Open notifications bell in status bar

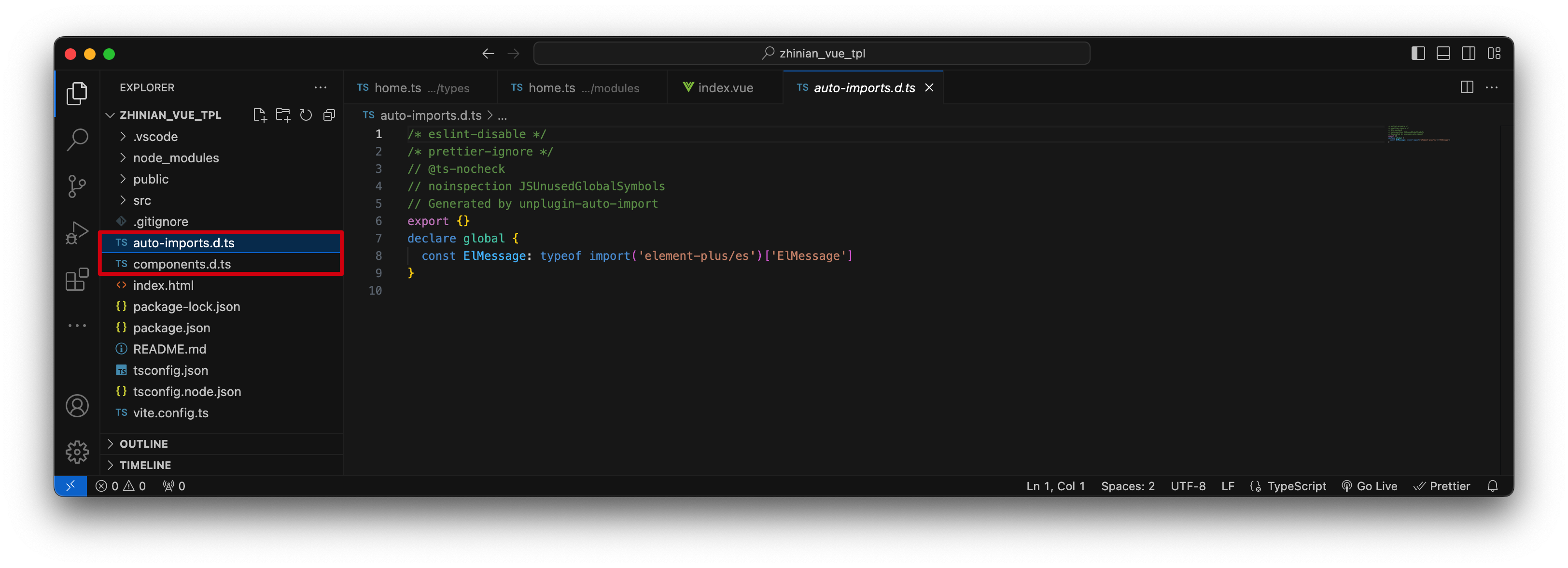1493,486
